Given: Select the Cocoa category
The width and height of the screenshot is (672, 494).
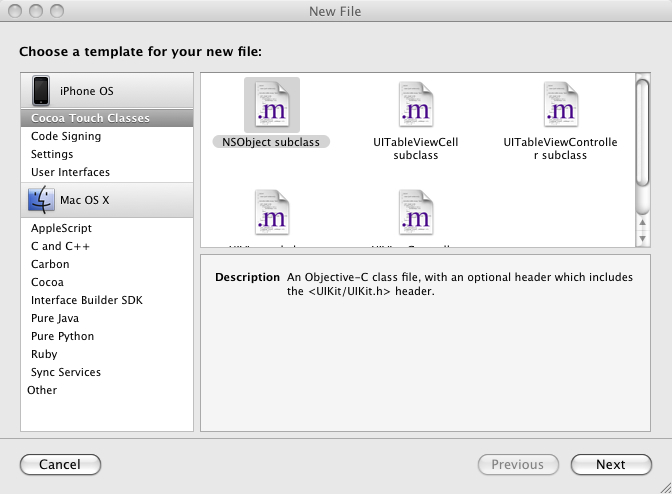Looking at the screenshot, I should tap(107, 282).
